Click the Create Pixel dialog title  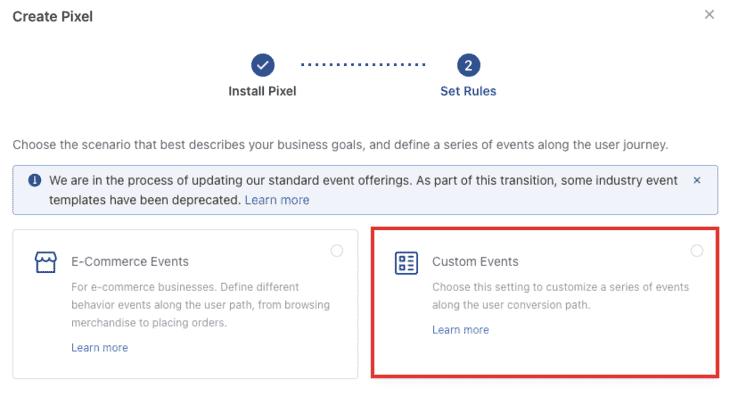pos(53,17)
